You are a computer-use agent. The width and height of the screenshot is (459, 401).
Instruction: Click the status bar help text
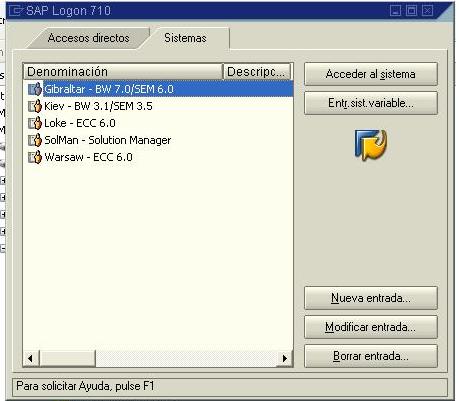(x=85, y=386)
